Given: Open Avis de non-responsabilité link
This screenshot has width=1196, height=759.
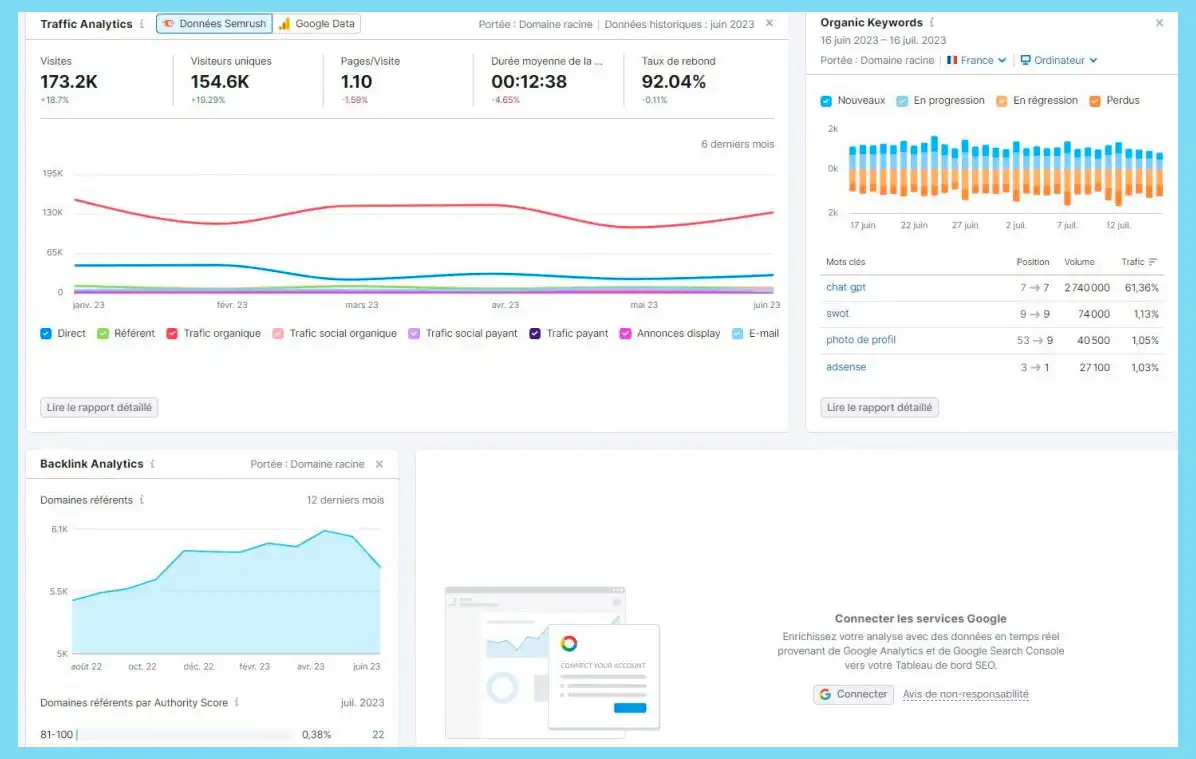Looking at the screenshot, I should pos(966,694).
